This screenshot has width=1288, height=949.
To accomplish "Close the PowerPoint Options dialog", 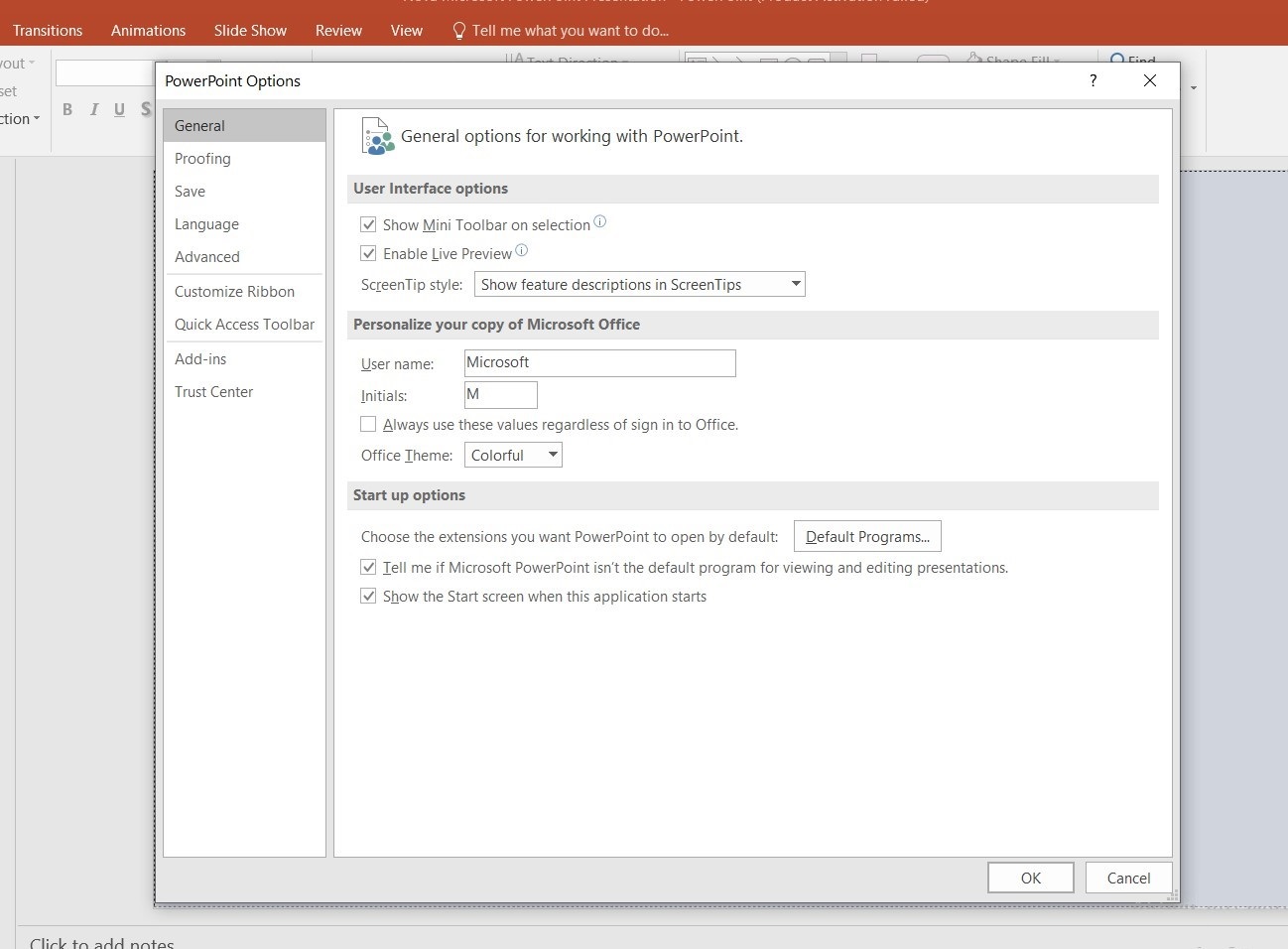I will 1150,80.
